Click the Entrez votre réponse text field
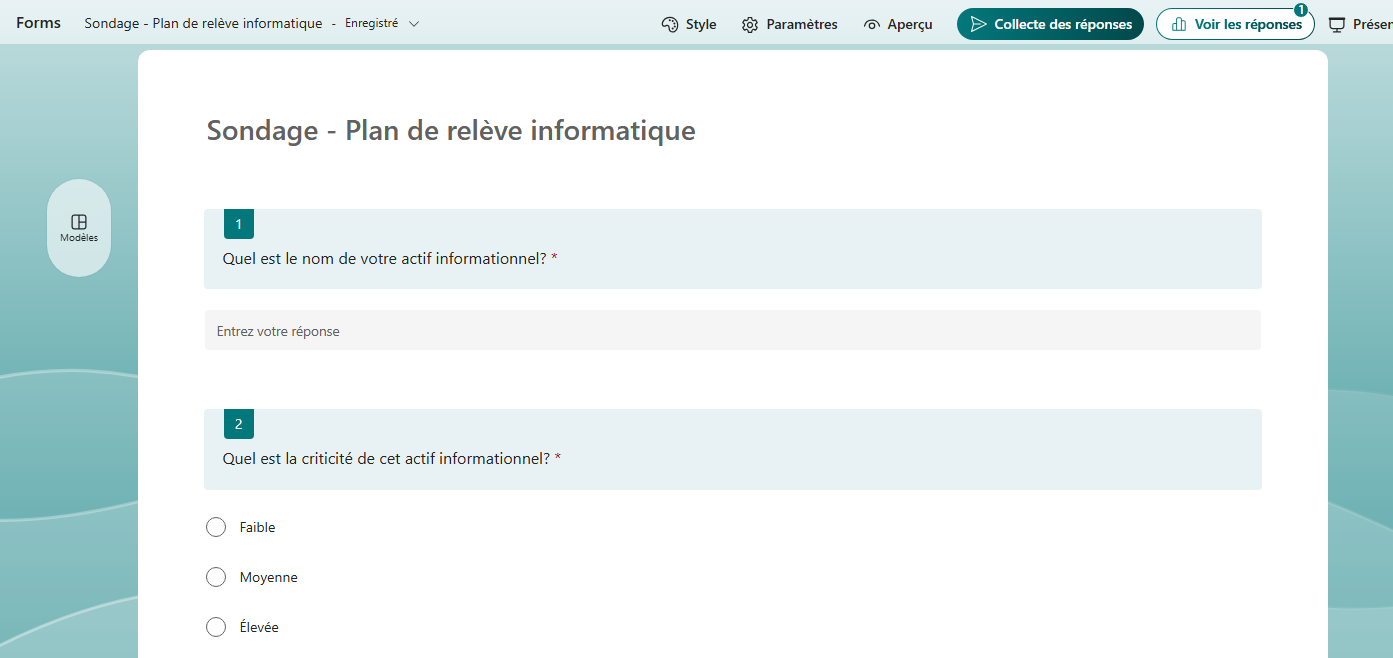 [x=732, y=331]
